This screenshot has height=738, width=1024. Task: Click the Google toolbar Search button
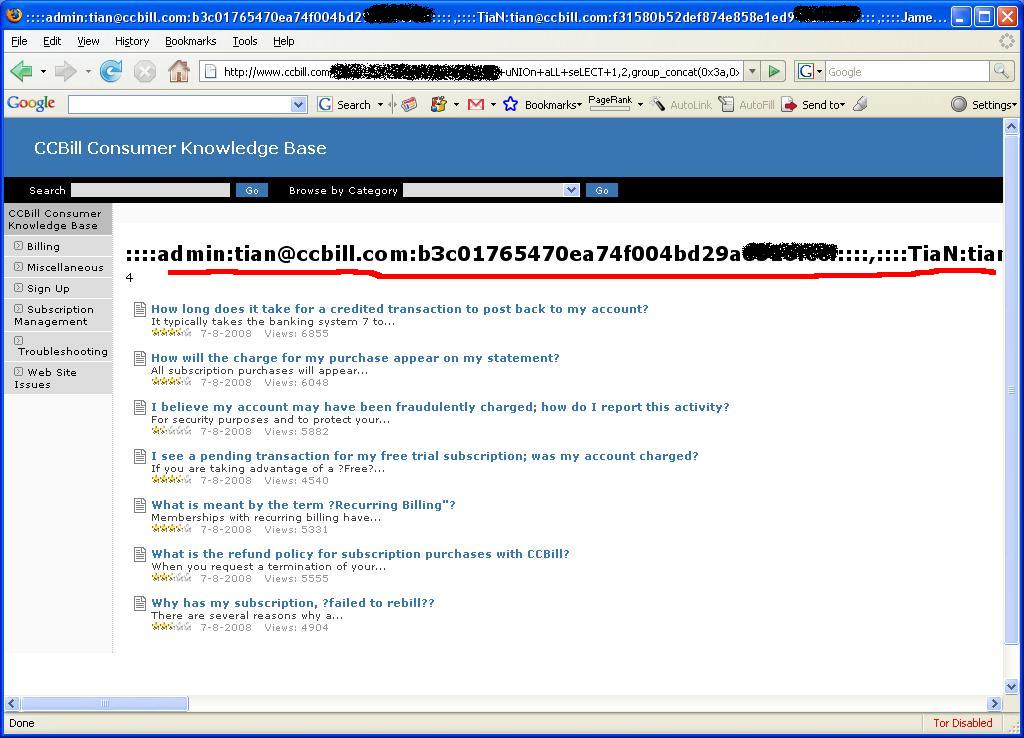pyautogui.click(x=346, y=104)
